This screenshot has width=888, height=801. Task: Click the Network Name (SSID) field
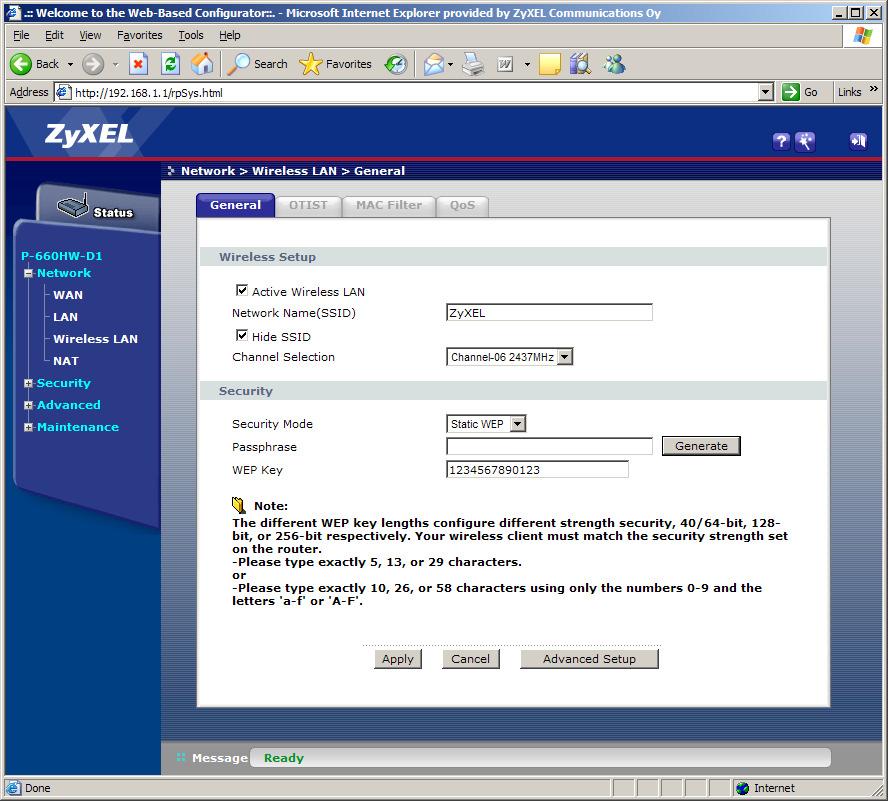click(549, 313)
